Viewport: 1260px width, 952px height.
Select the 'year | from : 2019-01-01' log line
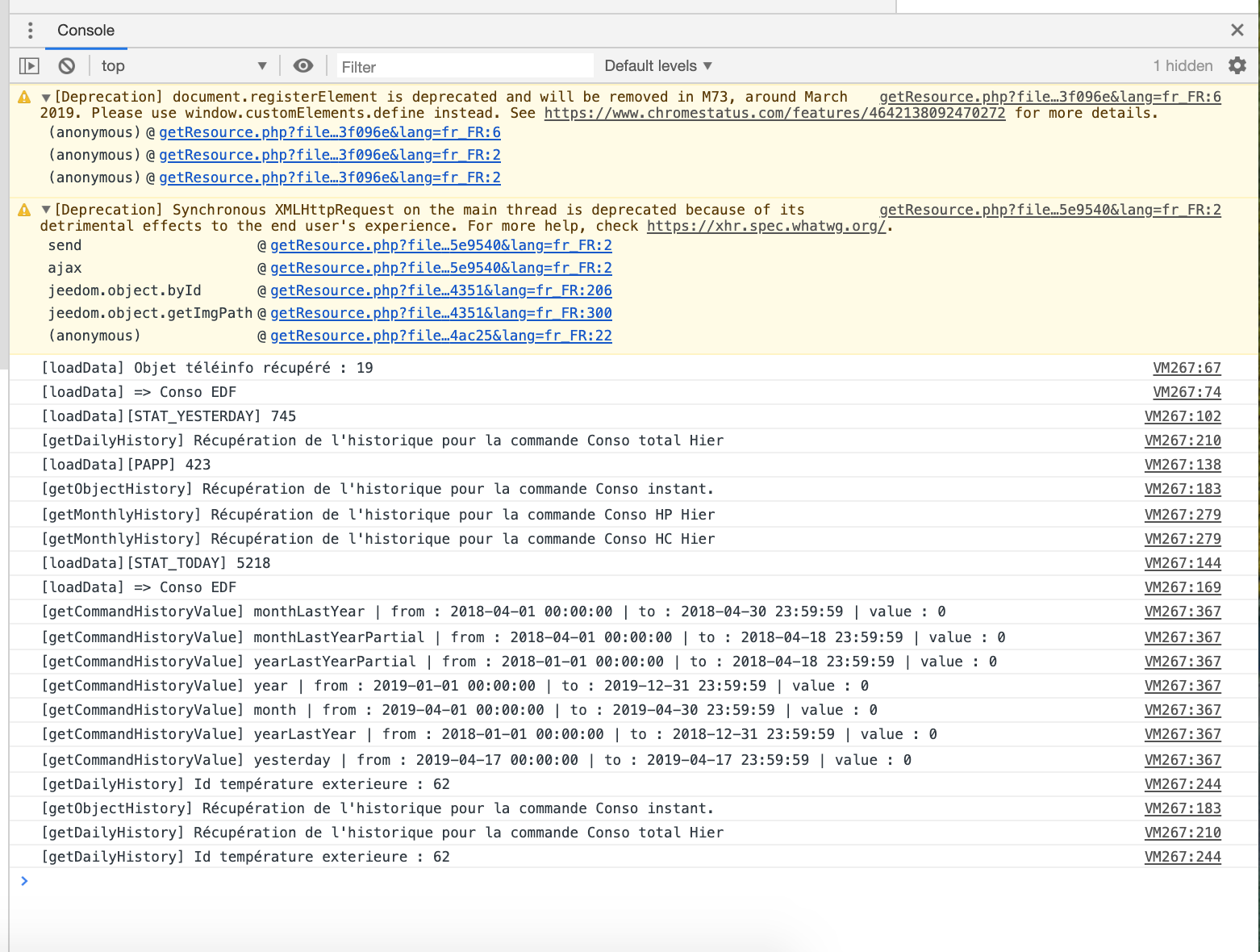[455, 686]
